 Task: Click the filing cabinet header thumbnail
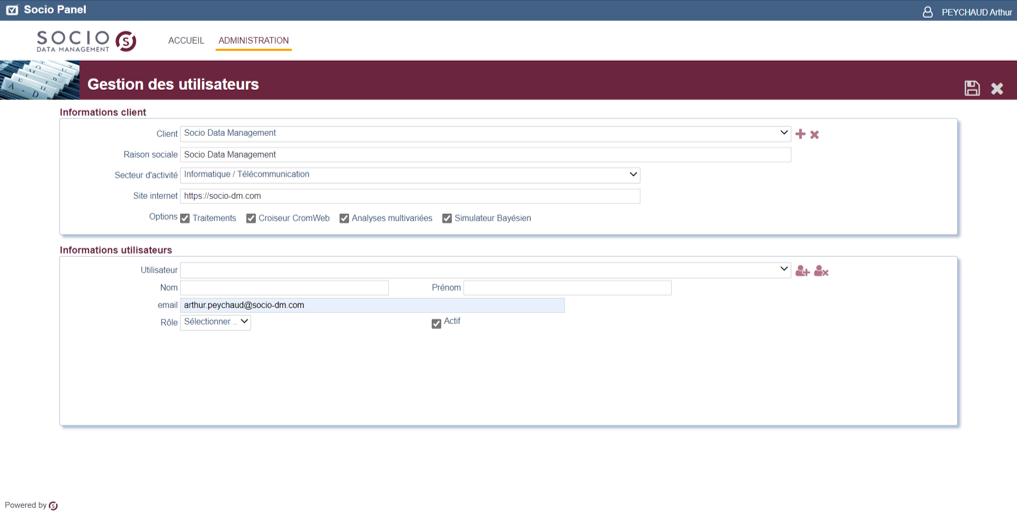pos(40,80)
